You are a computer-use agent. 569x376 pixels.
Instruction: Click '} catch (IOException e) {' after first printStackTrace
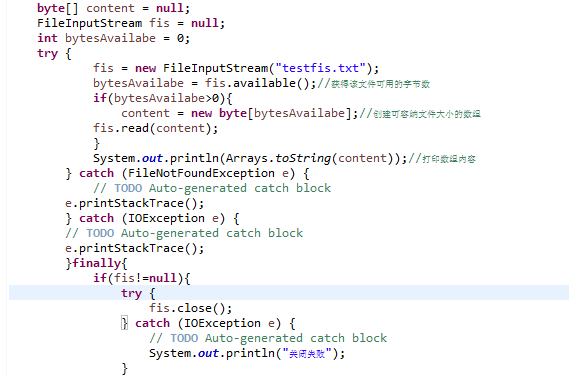[152, 218]
